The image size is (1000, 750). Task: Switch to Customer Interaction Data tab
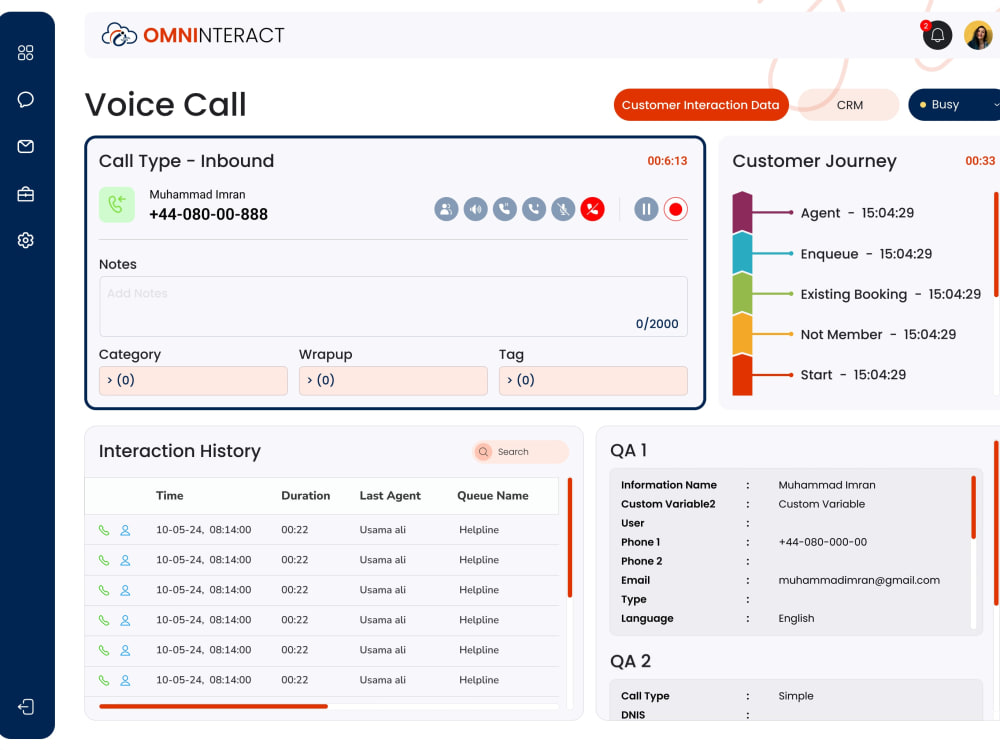(x=701, y=105)
